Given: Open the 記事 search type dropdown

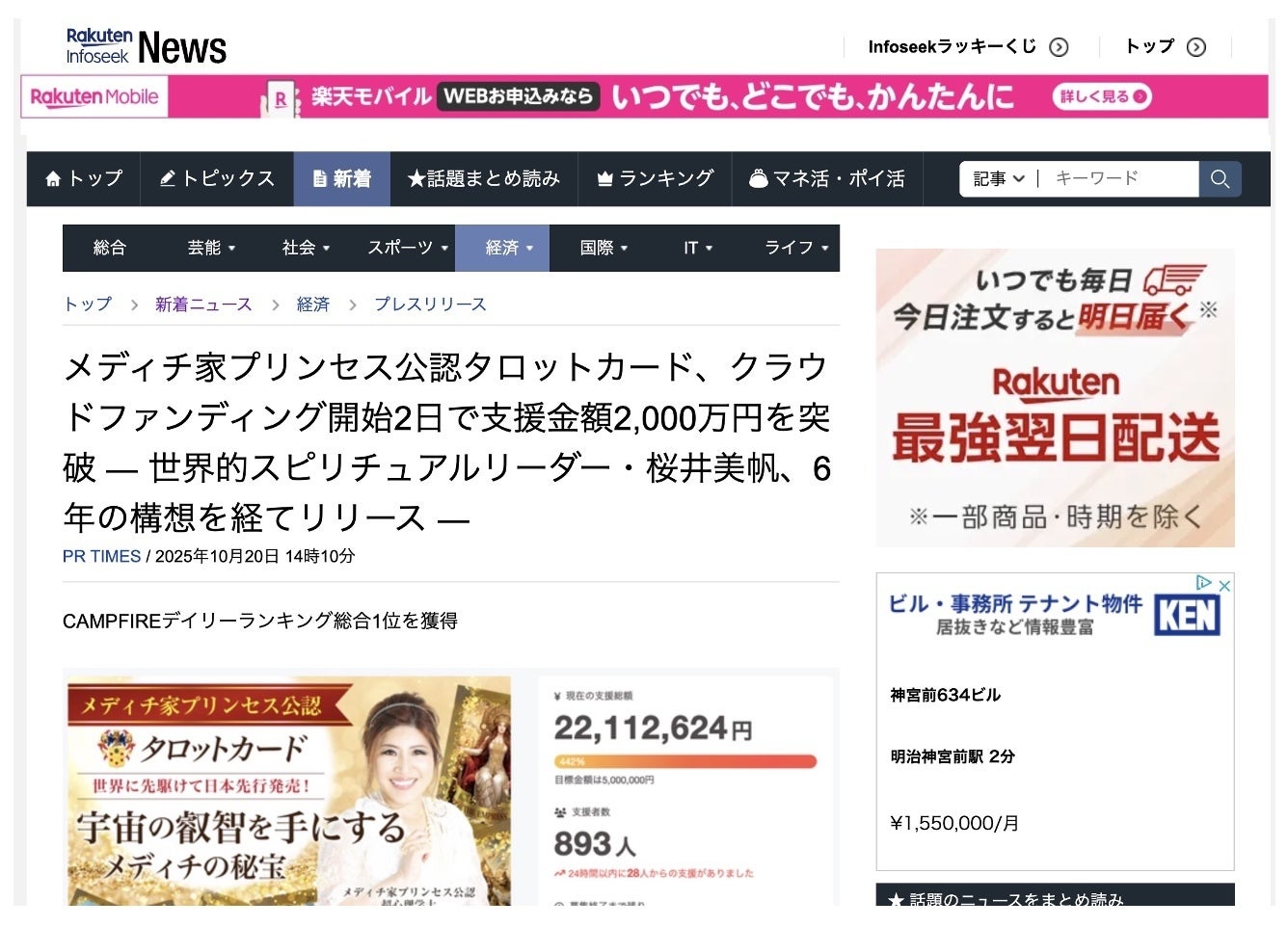Looking at the screenshot, I should 998,179.
